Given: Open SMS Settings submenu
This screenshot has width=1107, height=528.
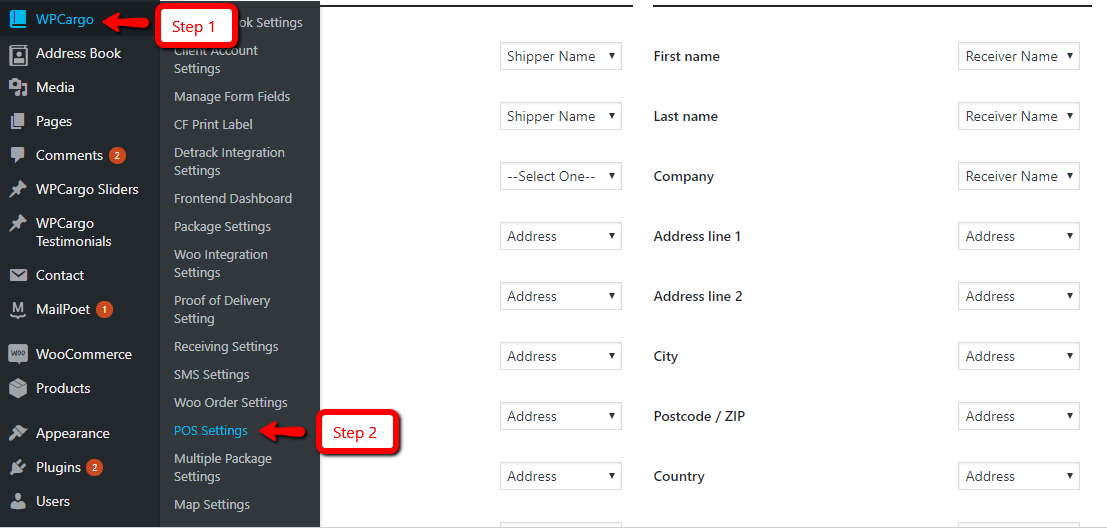Looking at the screenshot, I should [x=211, y=374].
